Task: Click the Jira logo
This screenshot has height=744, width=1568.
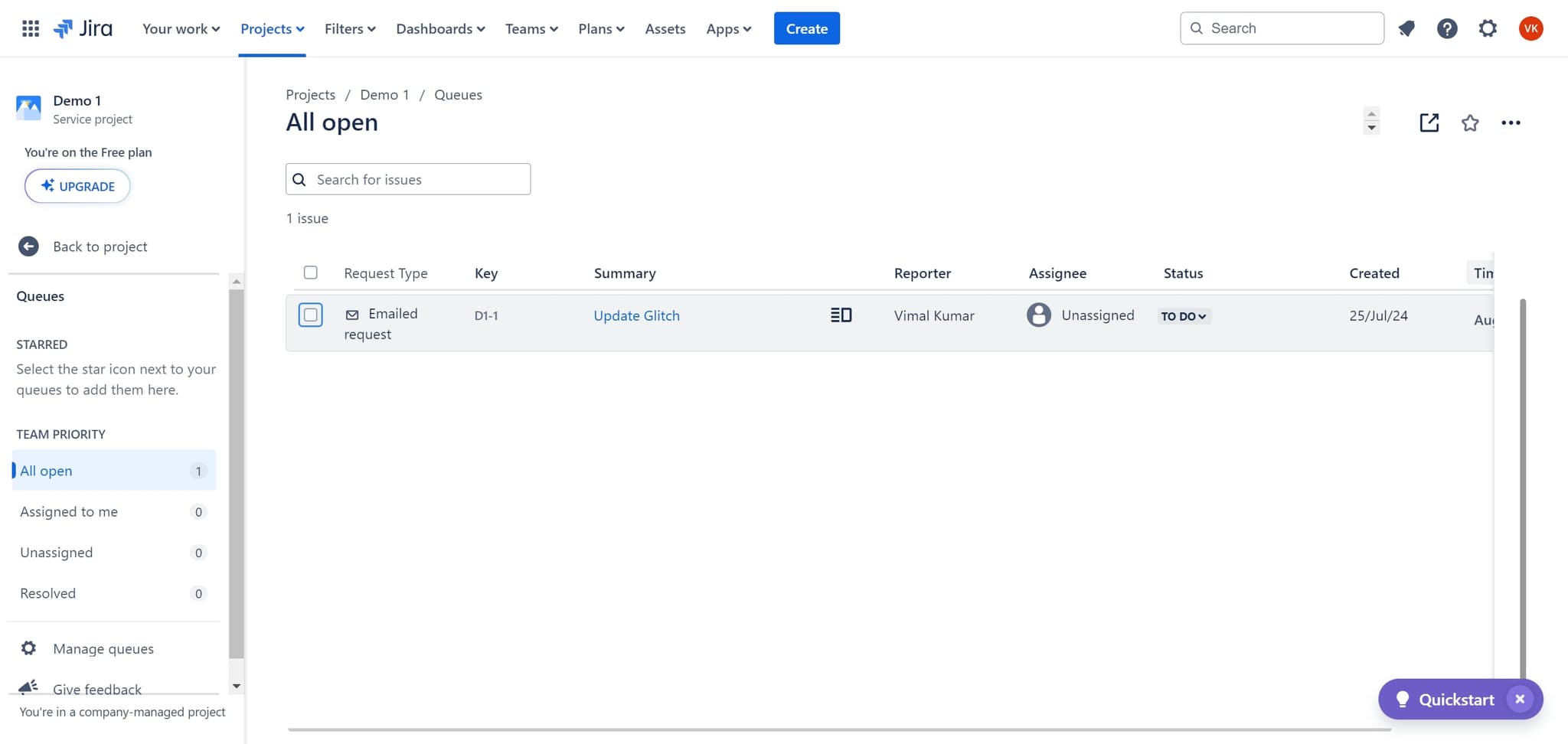Action: pos(83,28)
